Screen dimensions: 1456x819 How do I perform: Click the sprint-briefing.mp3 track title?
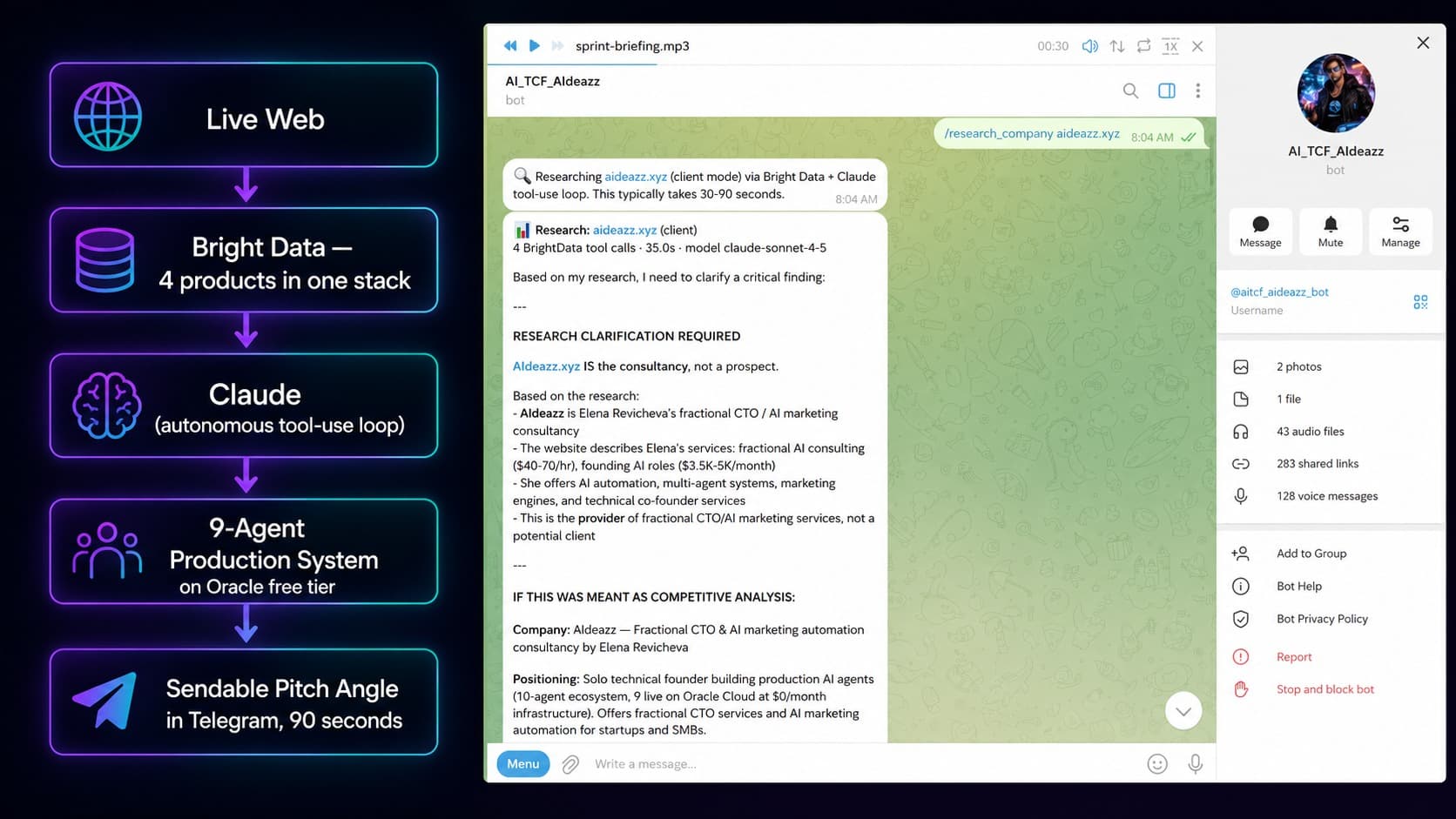pyautogui.click(x=632, y=45)
